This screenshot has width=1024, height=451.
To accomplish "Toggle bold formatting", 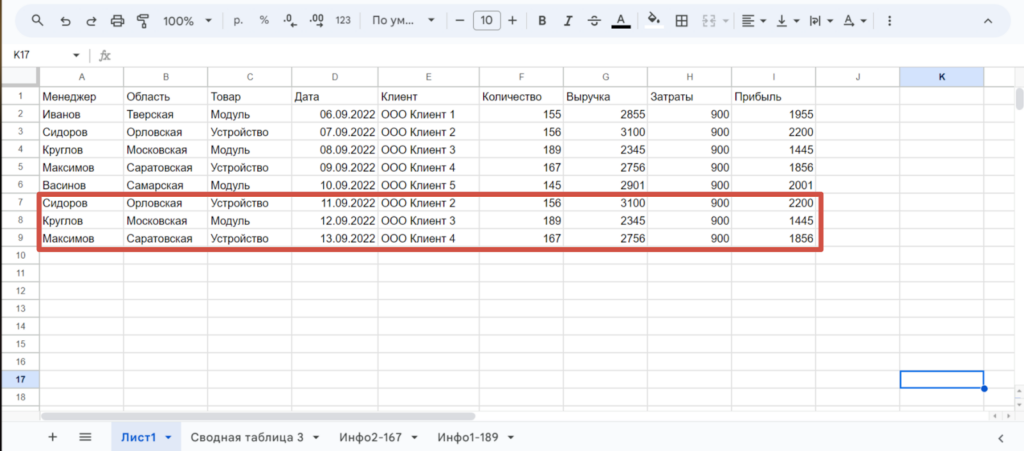I will click(x=542, y=20).
